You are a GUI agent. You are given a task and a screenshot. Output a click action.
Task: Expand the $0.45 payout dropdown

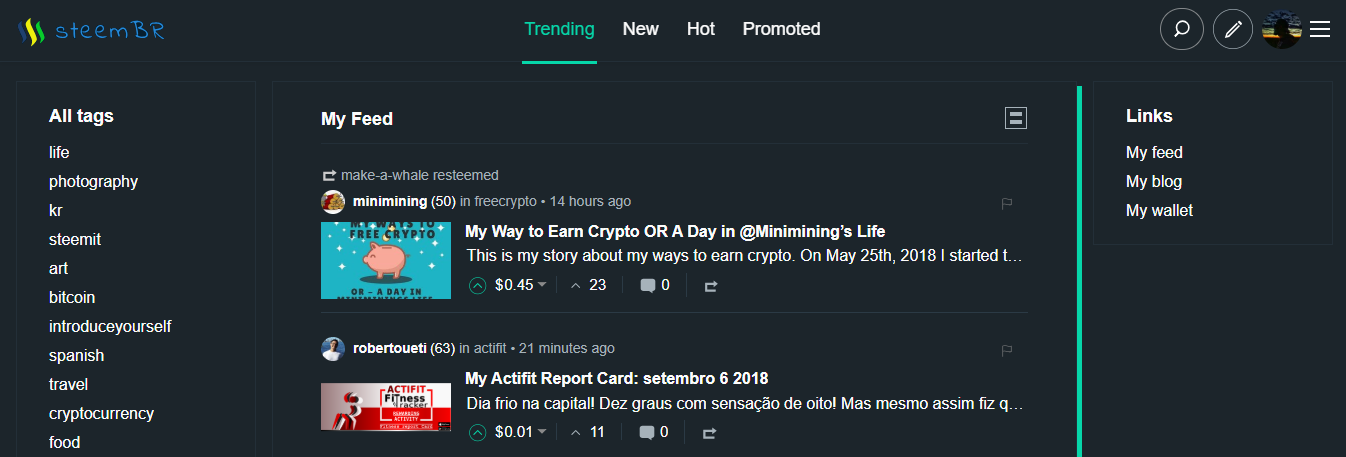pos(542,285)
